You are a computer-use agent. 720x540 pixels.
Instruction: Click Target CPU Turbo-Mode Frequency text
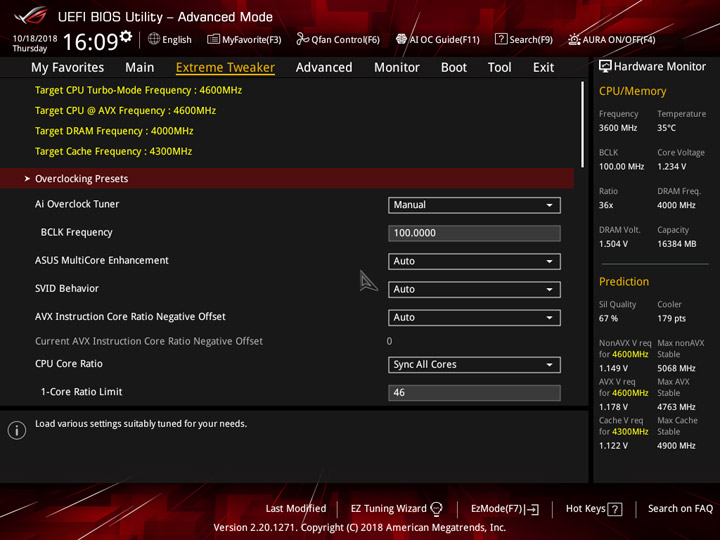click(x=138, y=90)
